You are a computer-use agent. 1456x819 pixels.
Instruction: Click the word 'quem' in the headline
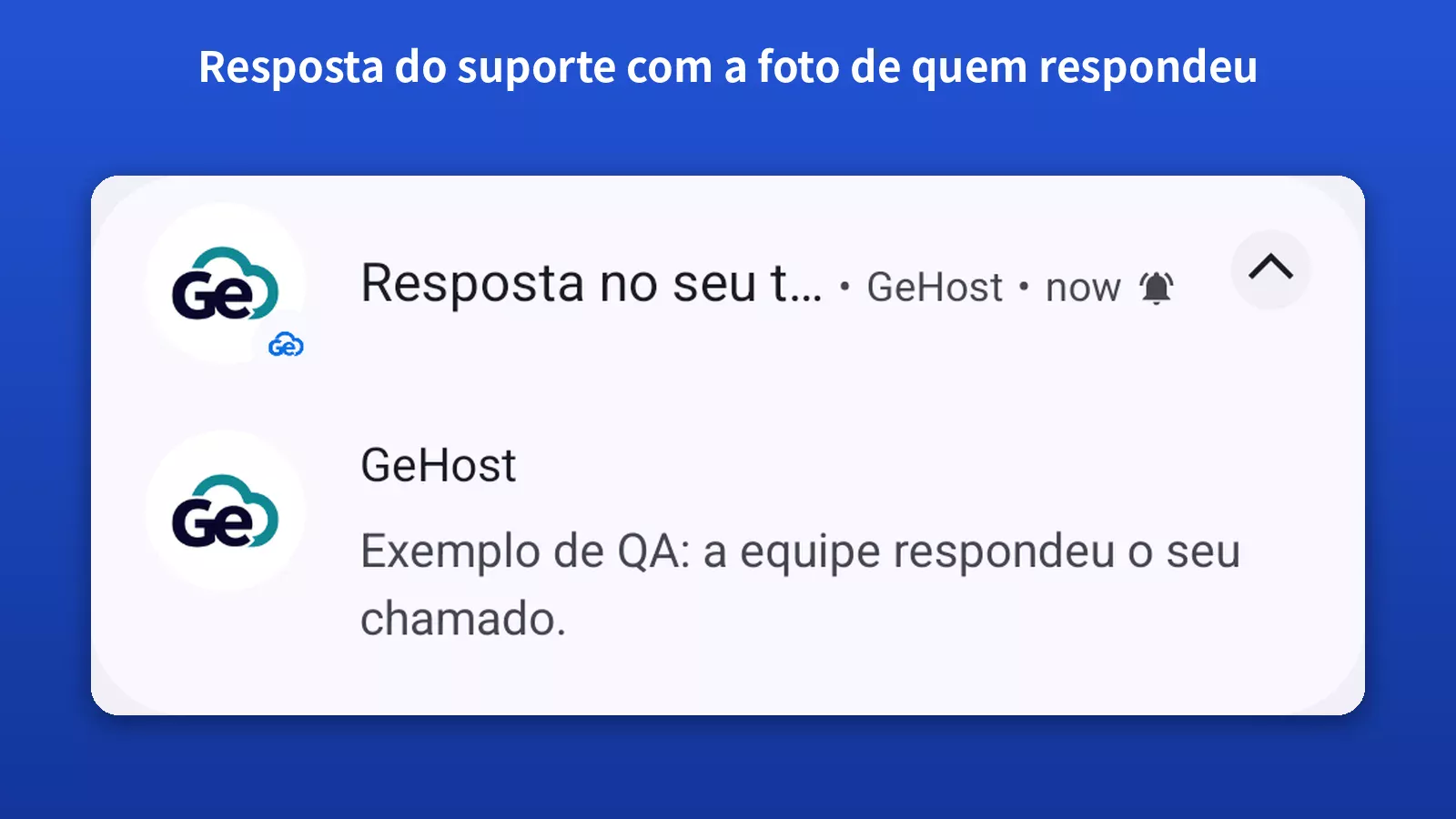pyautogui.click(x=969, y=69)
